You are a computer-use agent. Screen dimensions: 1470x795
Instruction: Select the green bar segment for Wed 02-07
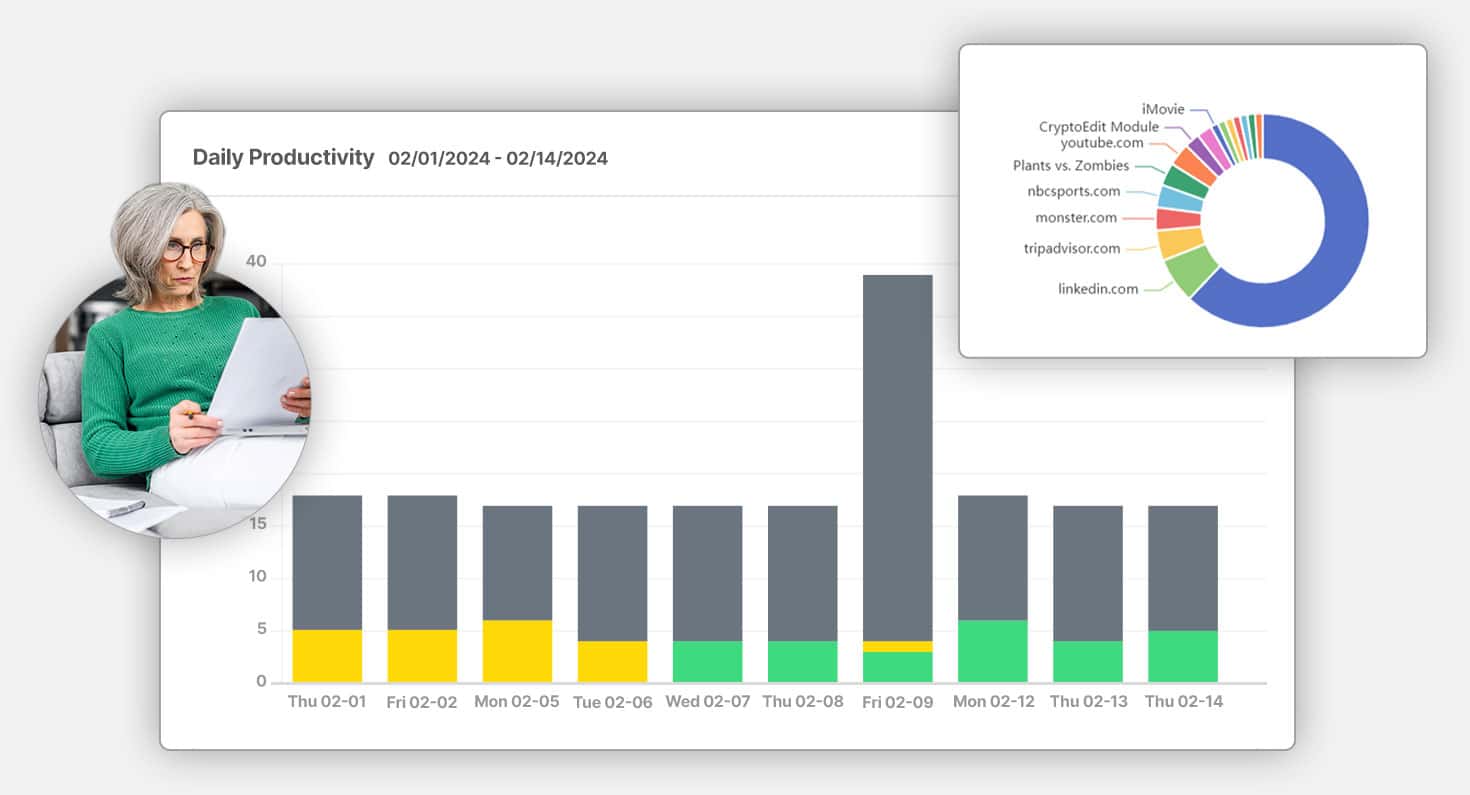click(707, 662)
